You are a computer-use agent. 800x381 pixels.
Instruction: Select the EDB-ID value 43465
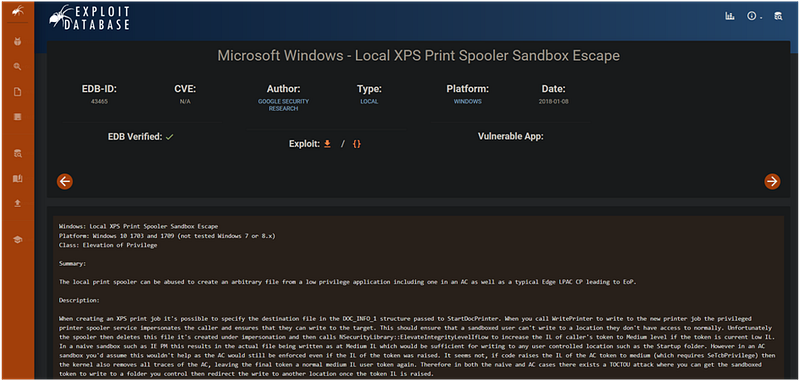click(99, 101)
